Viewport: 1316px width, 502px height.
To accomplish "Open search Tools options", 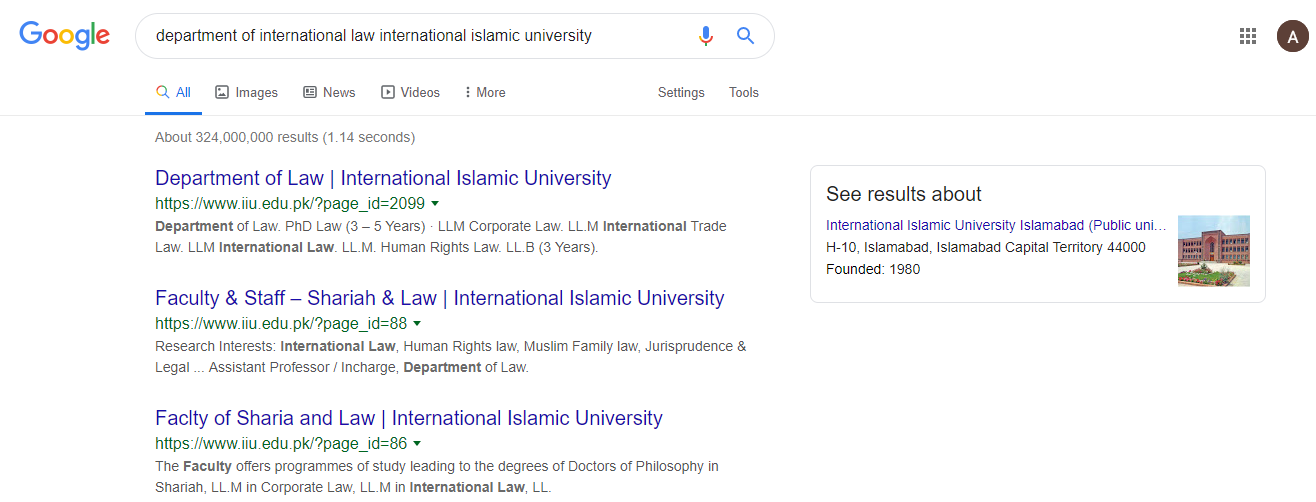I will point(744,92).
